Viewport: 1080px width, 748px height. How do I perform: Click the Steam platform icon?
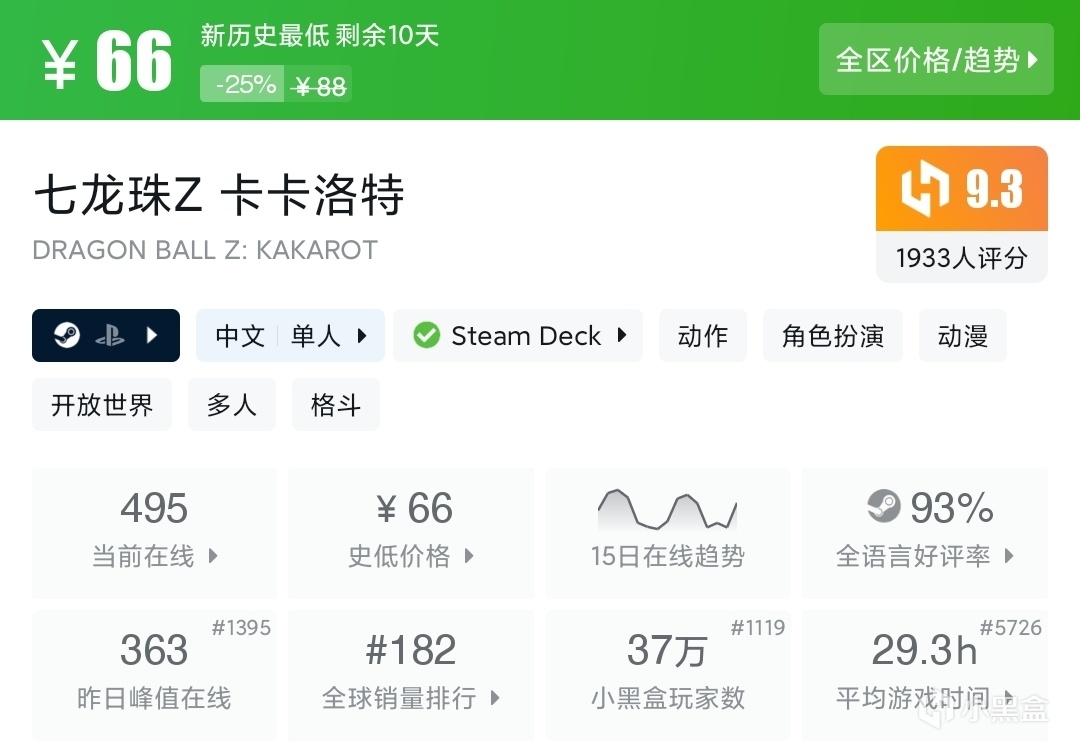coord(67,335)
